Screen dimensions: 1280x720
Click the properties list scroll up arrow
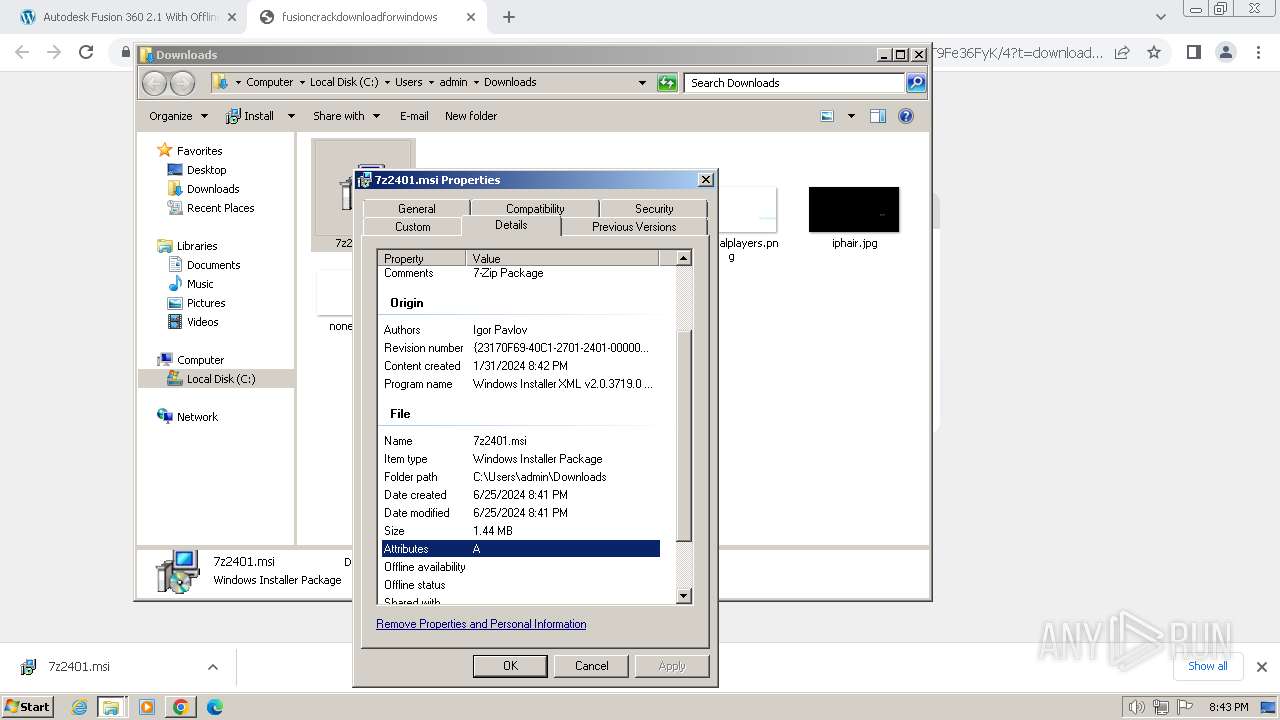coord(684,258)
